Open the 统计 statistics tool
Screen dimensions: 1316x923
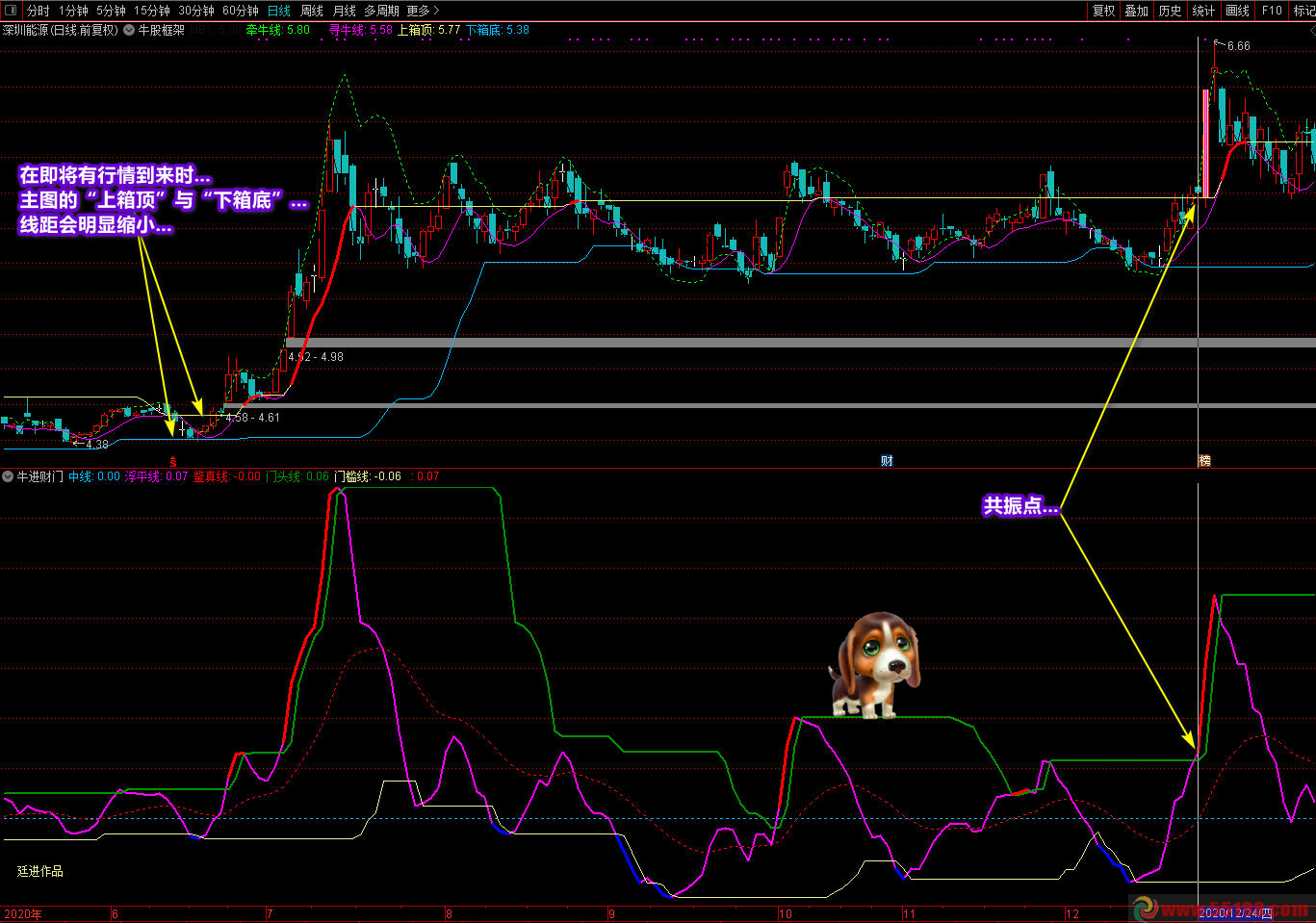point(1203,11)
